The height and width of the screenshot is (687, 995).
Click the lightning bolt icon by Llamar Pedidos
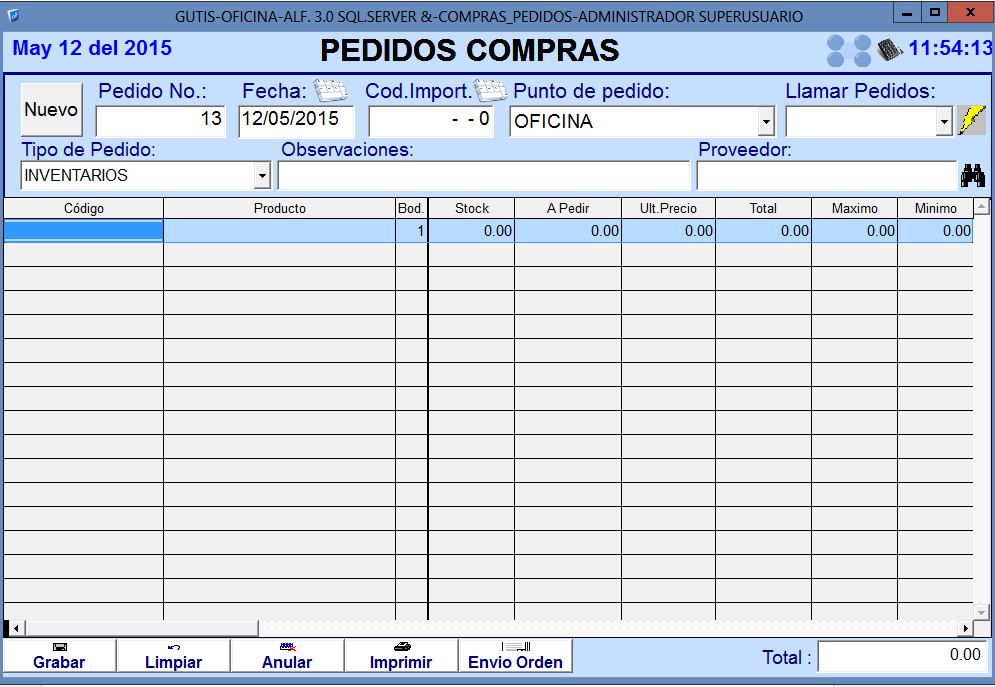point(971,121)
